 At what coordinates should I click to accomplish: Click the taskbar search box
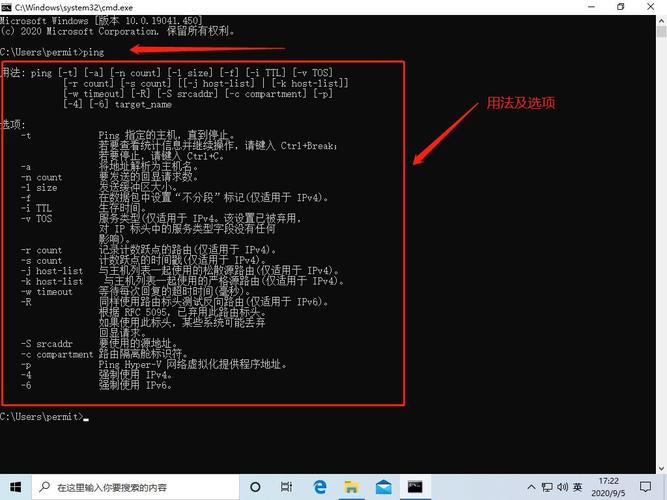point(135,487)
